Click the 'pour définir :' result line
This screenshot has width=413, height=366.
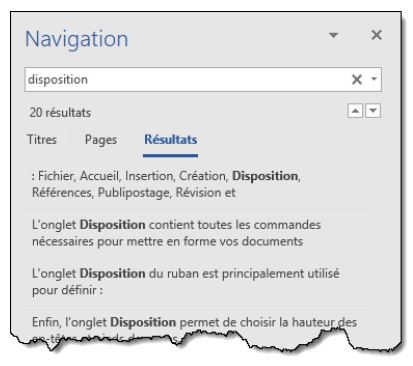(67, 290)
